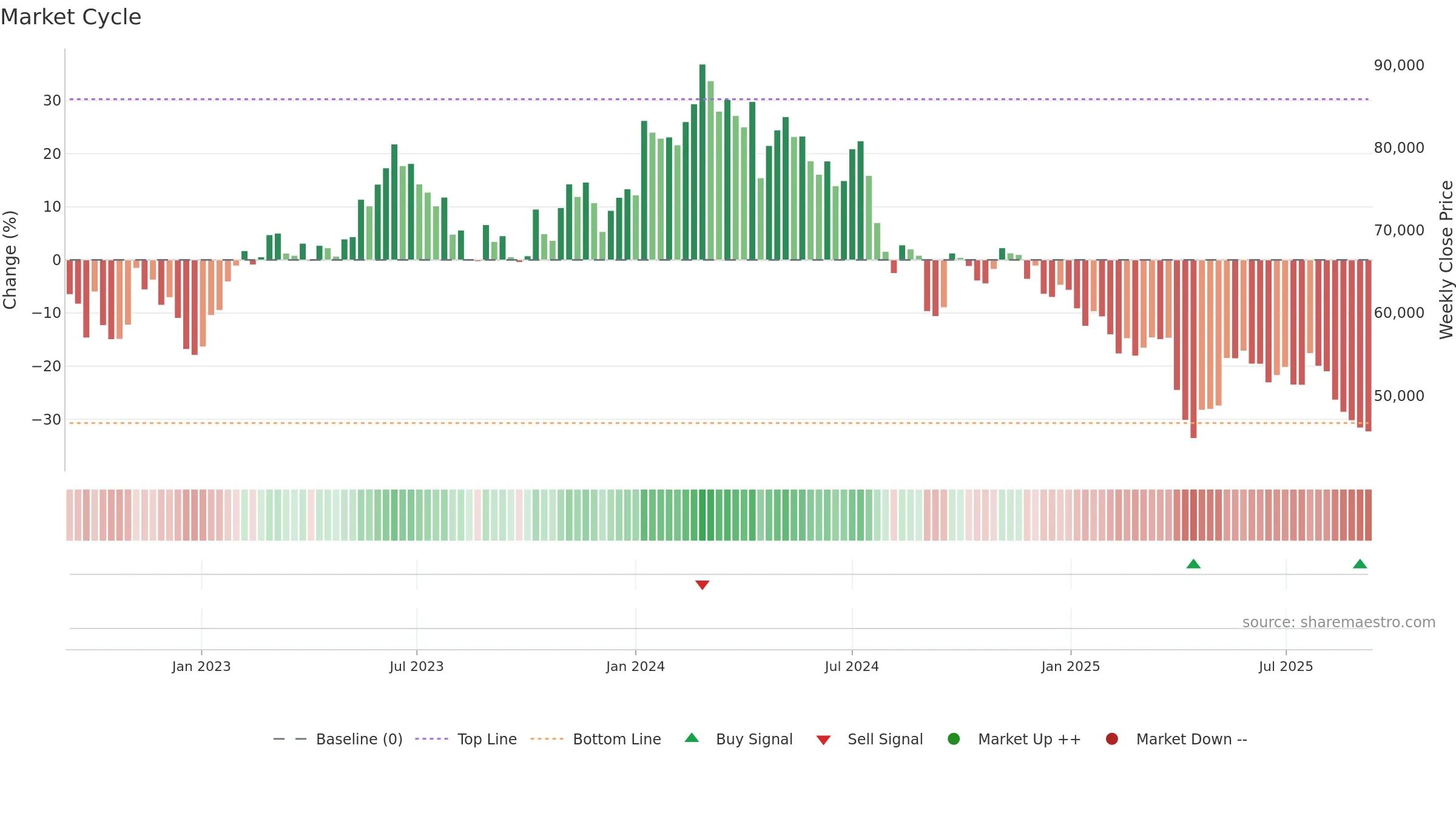Click the Change (%) y-axis title
The height and width of the screenshot is (819, 1456).
(10, 260)
